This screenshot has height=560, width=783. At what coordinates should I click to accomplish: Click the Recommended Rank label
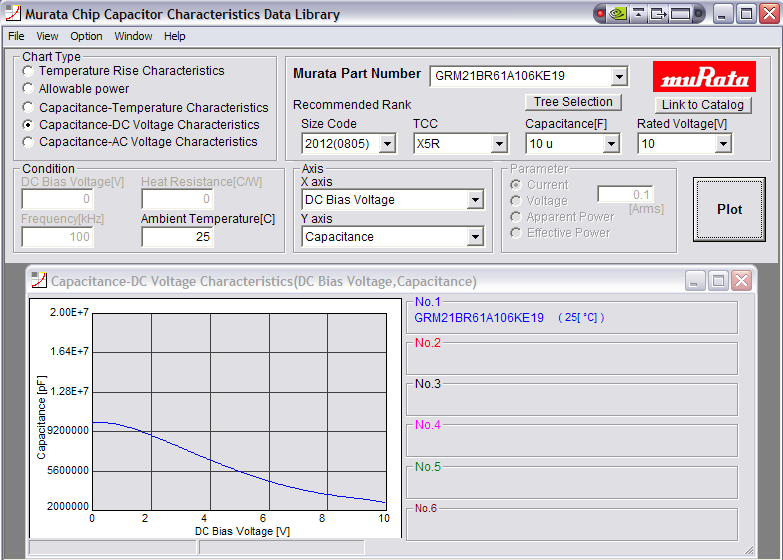(x=352, y=104)
